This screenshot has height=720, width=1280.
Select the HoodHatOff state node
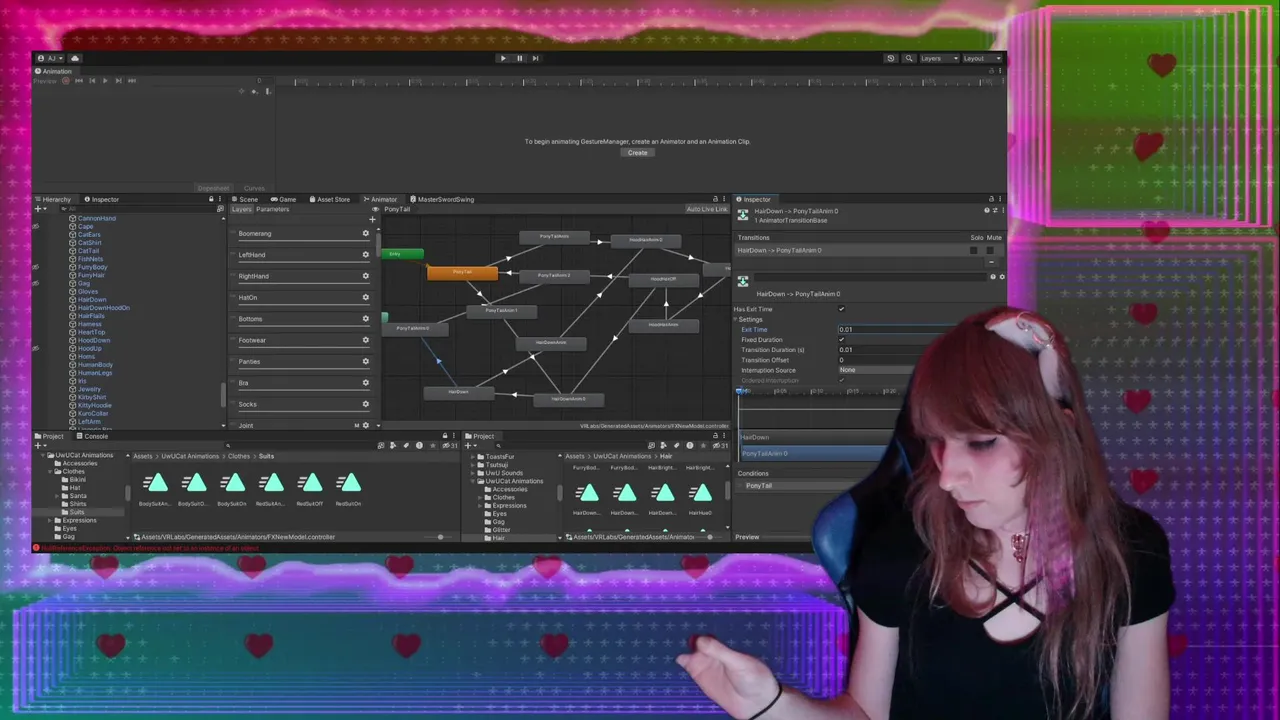click(663, 280)
